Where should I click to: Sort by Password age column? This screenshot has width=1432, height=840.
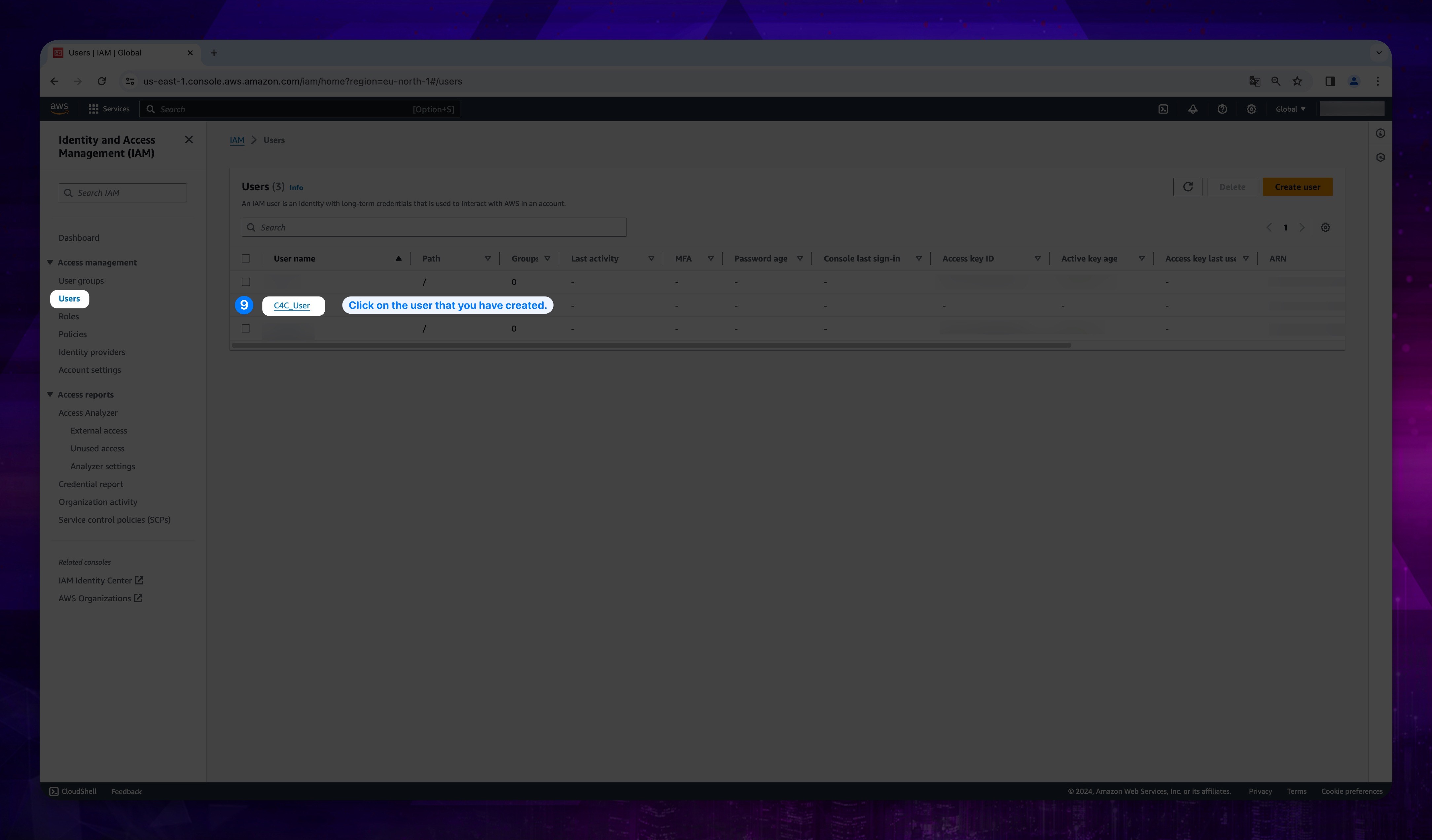(800, 259)
